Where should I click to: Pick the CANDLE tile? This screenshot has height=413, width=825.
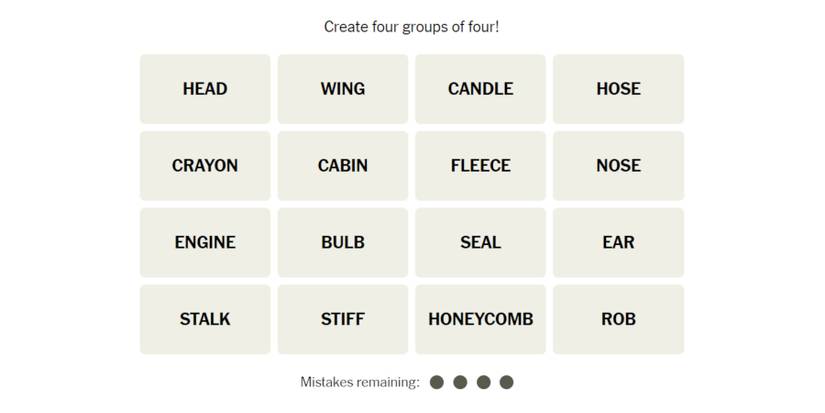click(480, 89)
